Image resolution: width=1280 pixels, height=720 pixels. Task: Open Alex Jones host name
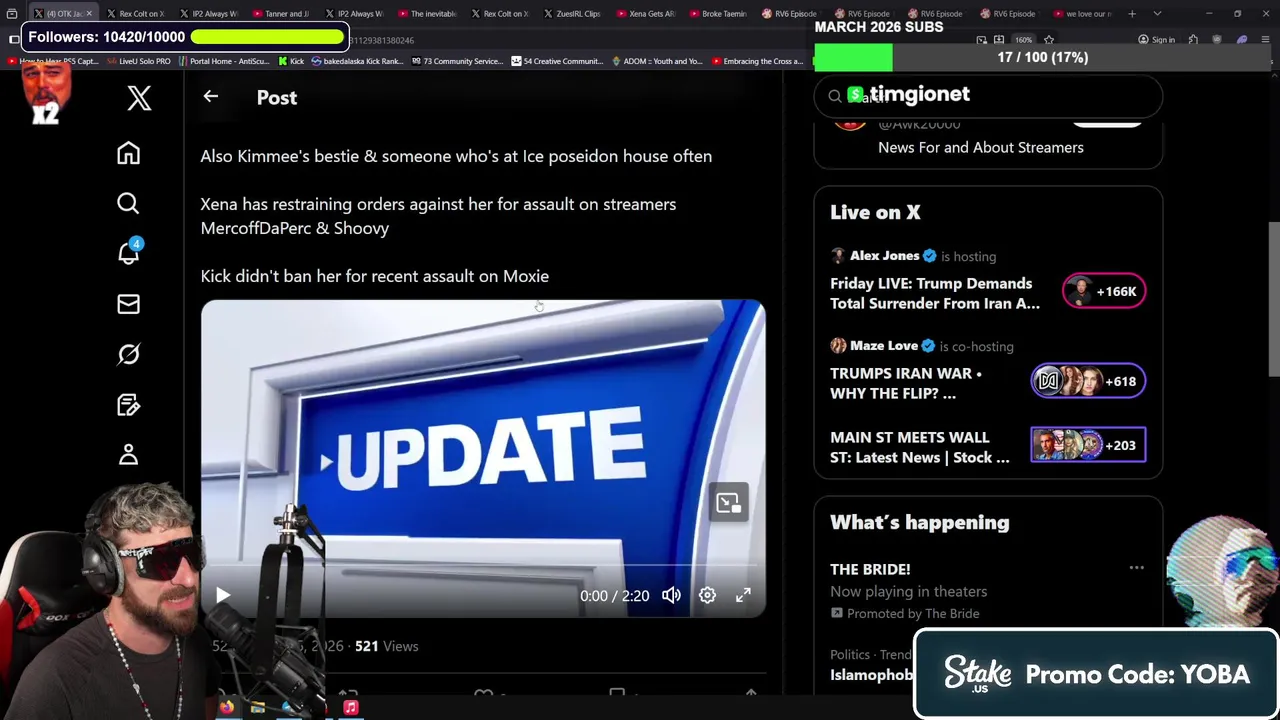[x=884, y=256]
